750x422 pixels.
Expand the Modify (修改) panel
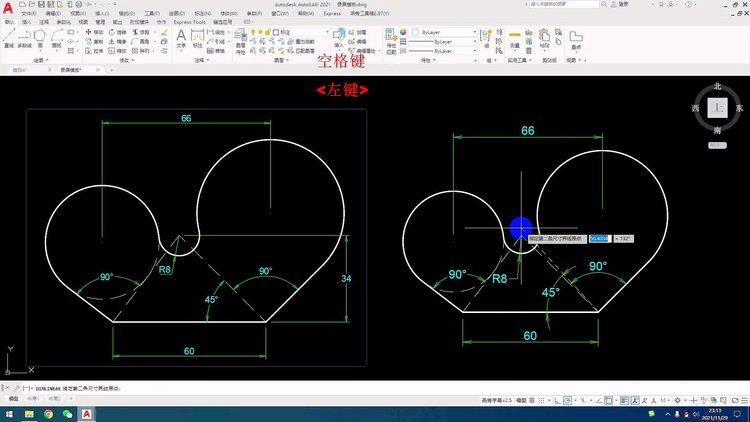pyautogui.click(x=127, y=60)
